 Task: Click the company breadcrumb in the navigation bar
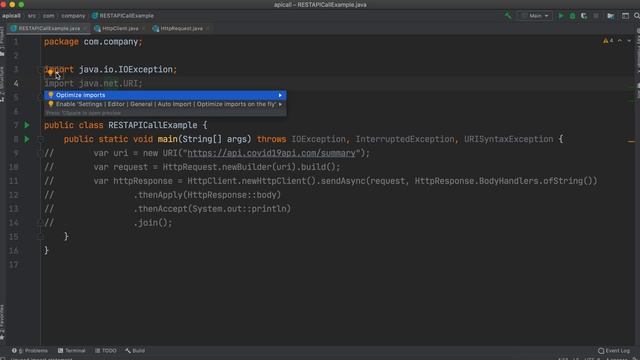click(73, 16)
